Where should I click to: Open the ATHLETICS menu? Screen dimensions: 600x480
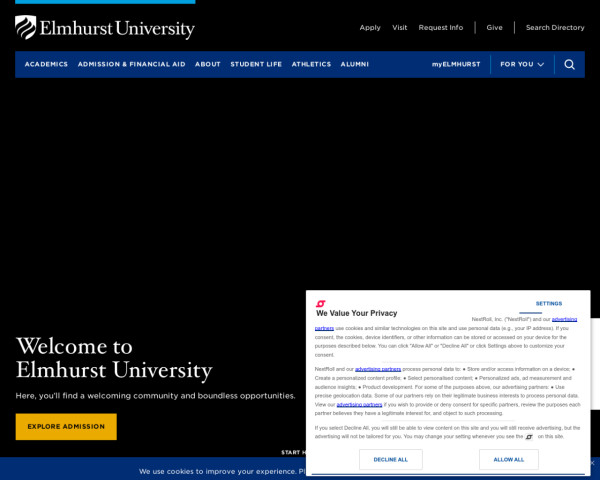pyautogui.click(x=311, y=64)
